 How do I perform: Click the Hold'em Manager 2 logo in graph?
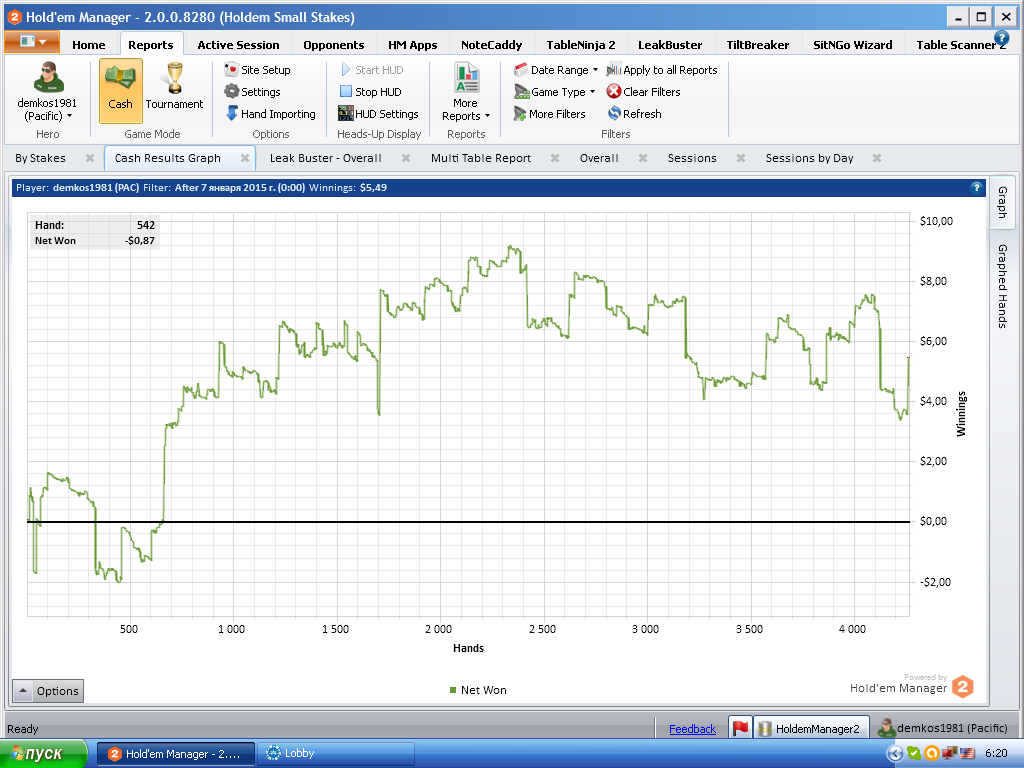click(x=963, y=687)
